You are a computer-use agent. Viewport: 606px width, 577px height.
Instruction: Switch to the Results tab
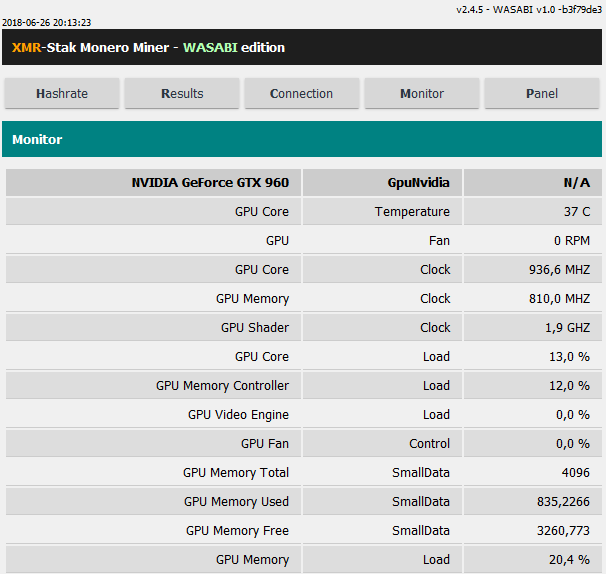(x=182, y=93)
